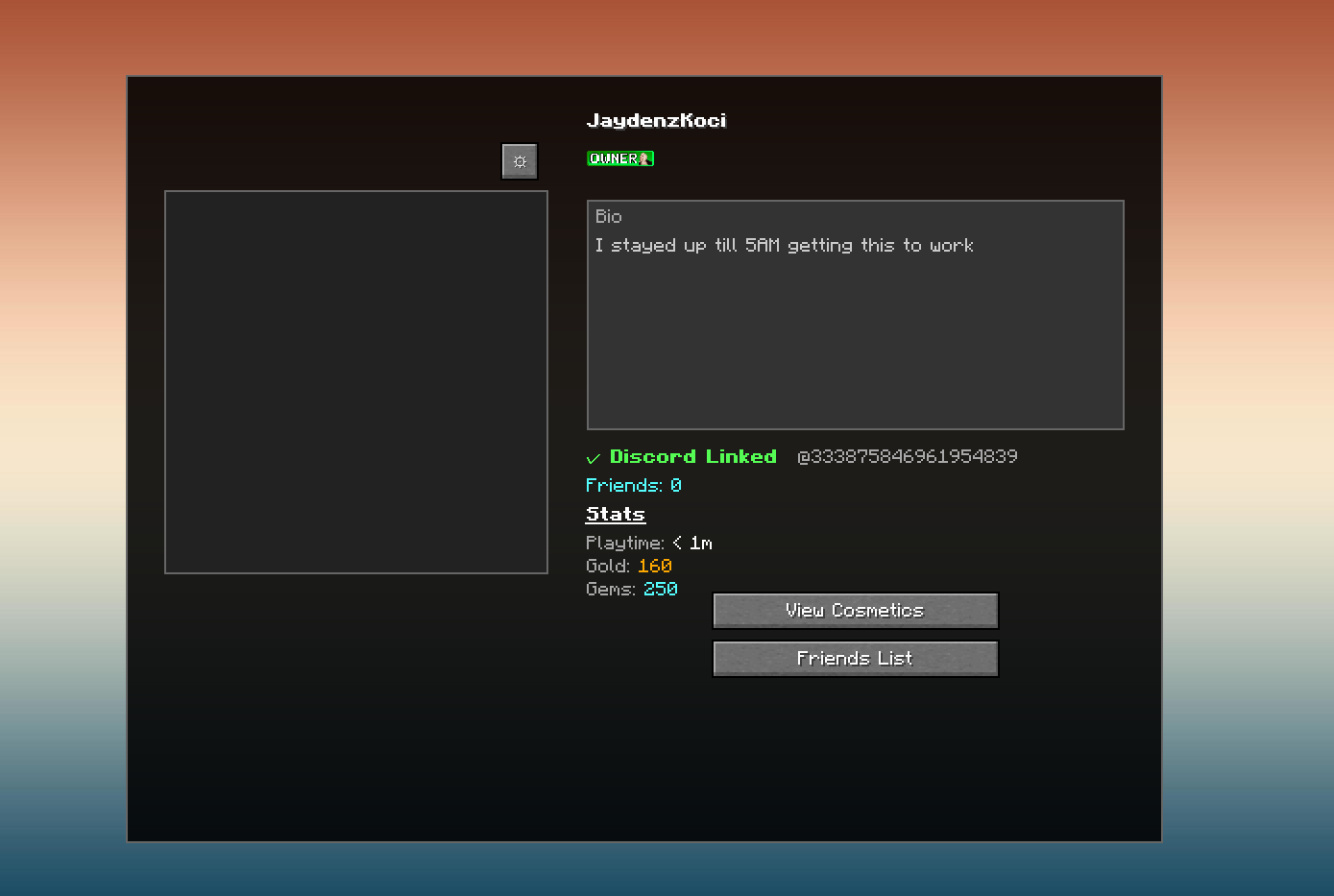Click the View Cosmetics button
The height and width of the screenshot is (896, 1334).
(856, 611)
